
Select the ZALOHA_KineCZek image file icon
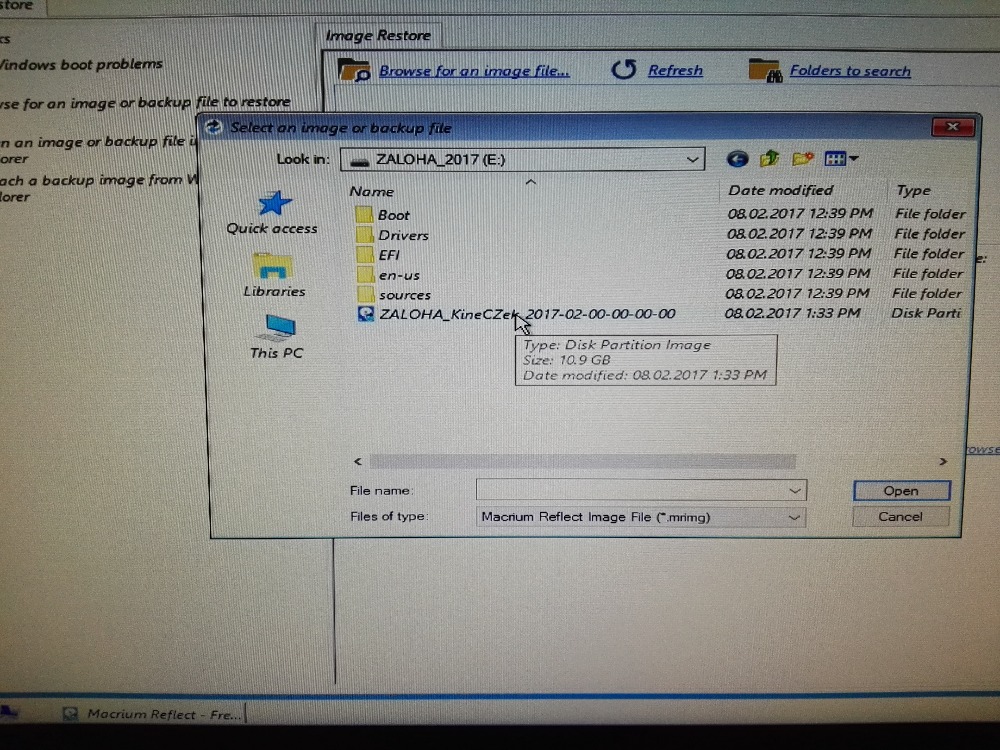click(x=365, y=314)
